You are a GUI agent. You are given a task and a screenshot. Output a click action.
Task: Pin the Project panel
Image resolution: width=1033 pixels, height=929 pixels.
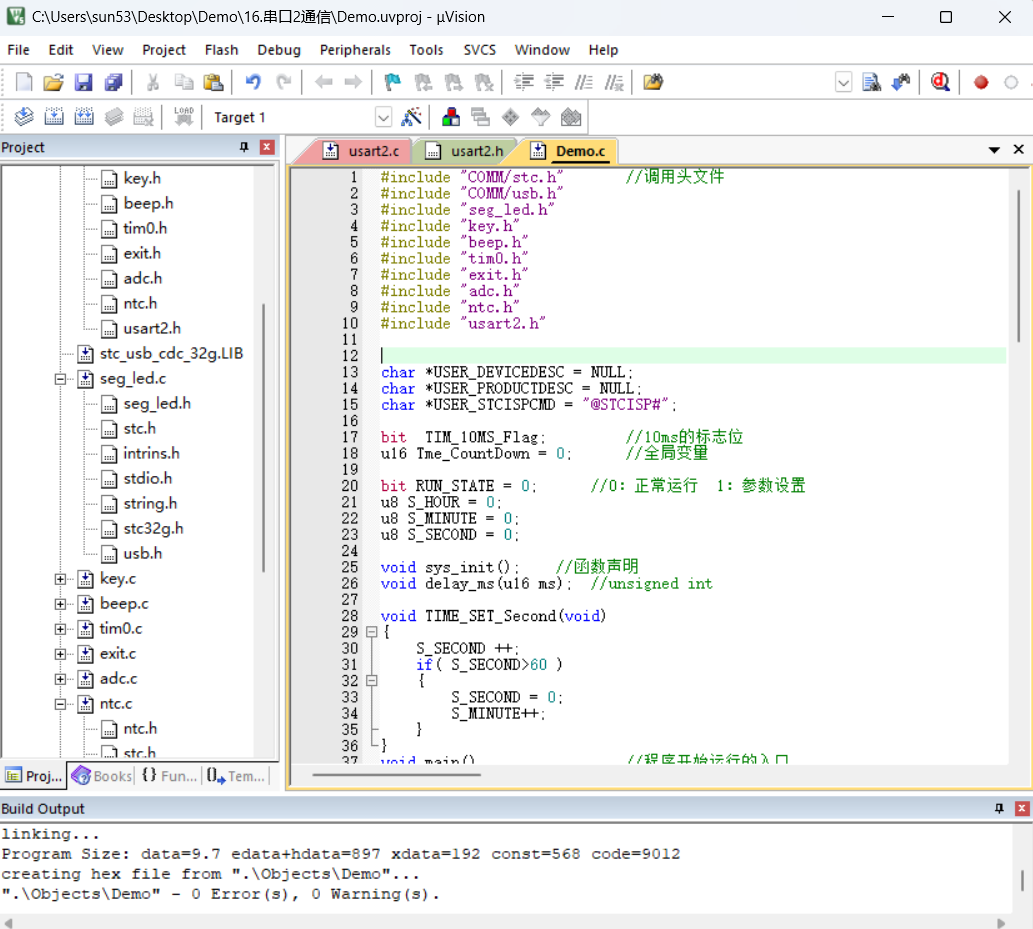[244, 147]
